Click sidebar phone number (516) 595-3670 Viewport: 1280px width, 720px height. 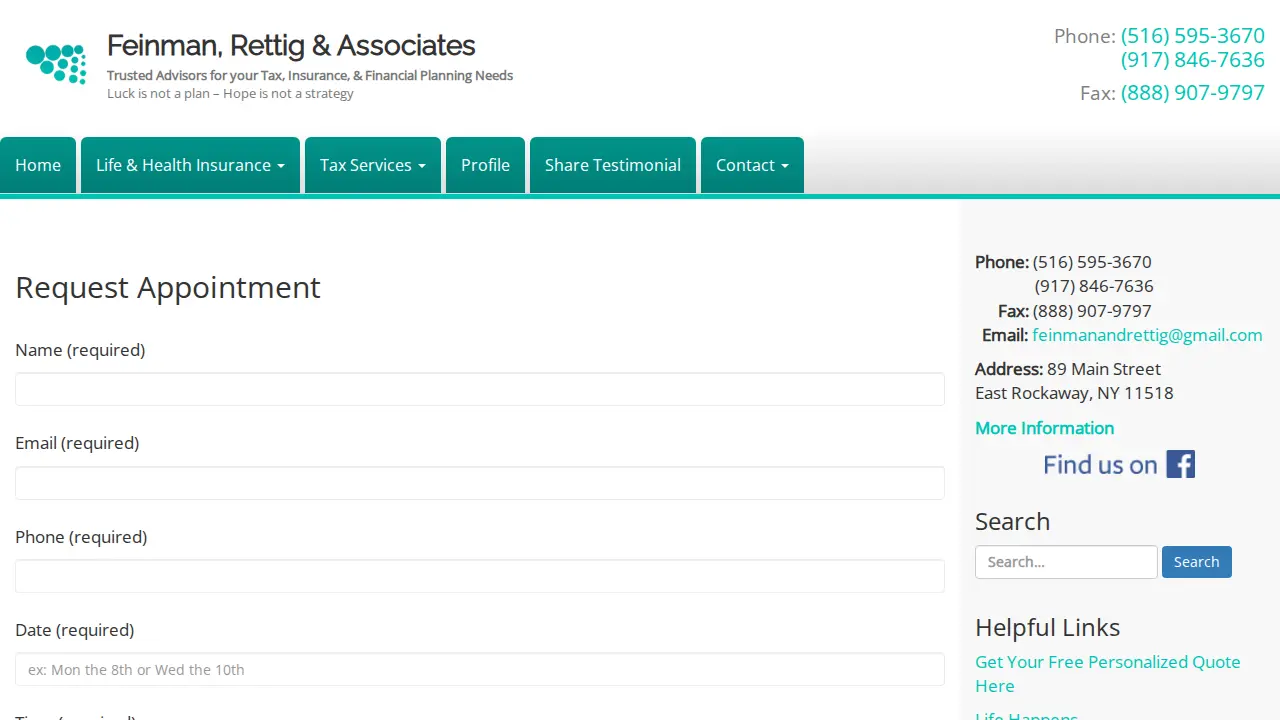1092,262
